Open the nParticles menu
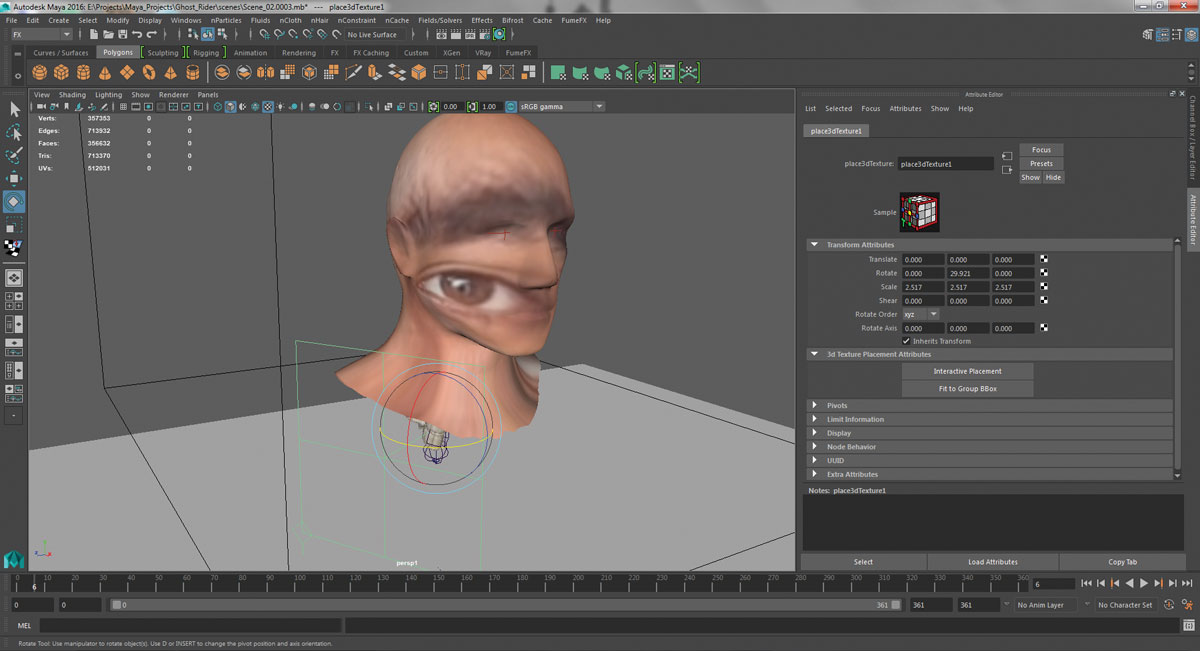Viewport: 1200px width, 651px height. [x=226, y=20]
